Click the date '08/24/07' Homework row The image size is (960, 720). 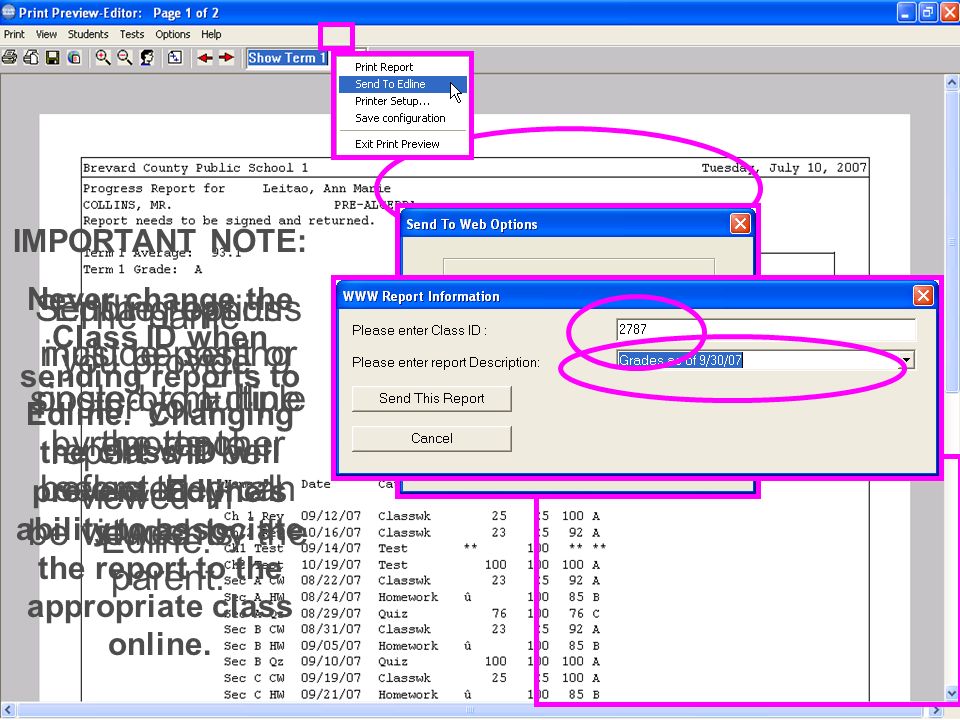click(331, 597)
